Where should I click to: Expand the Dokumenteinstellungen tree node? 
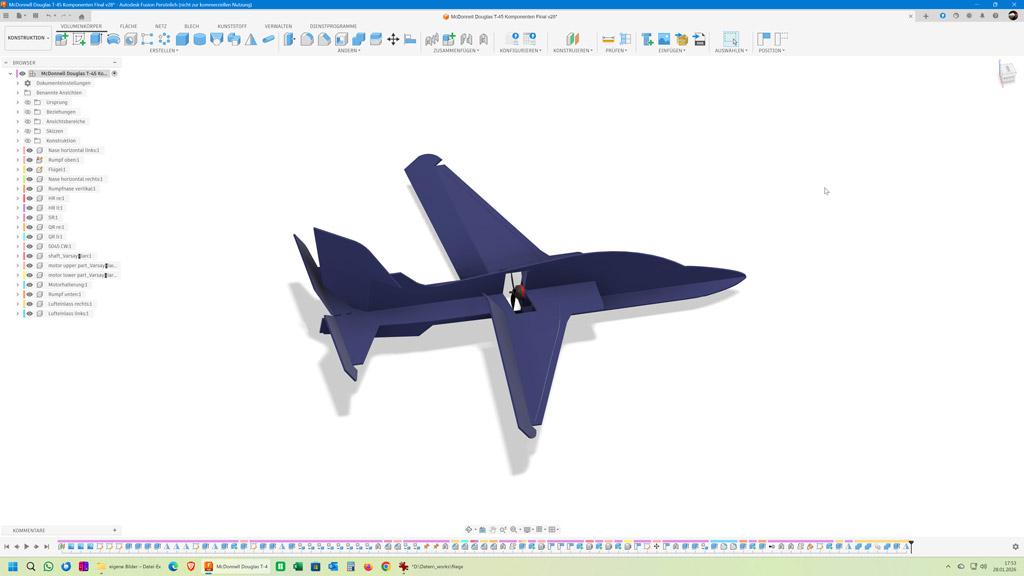tap(18, 83)
